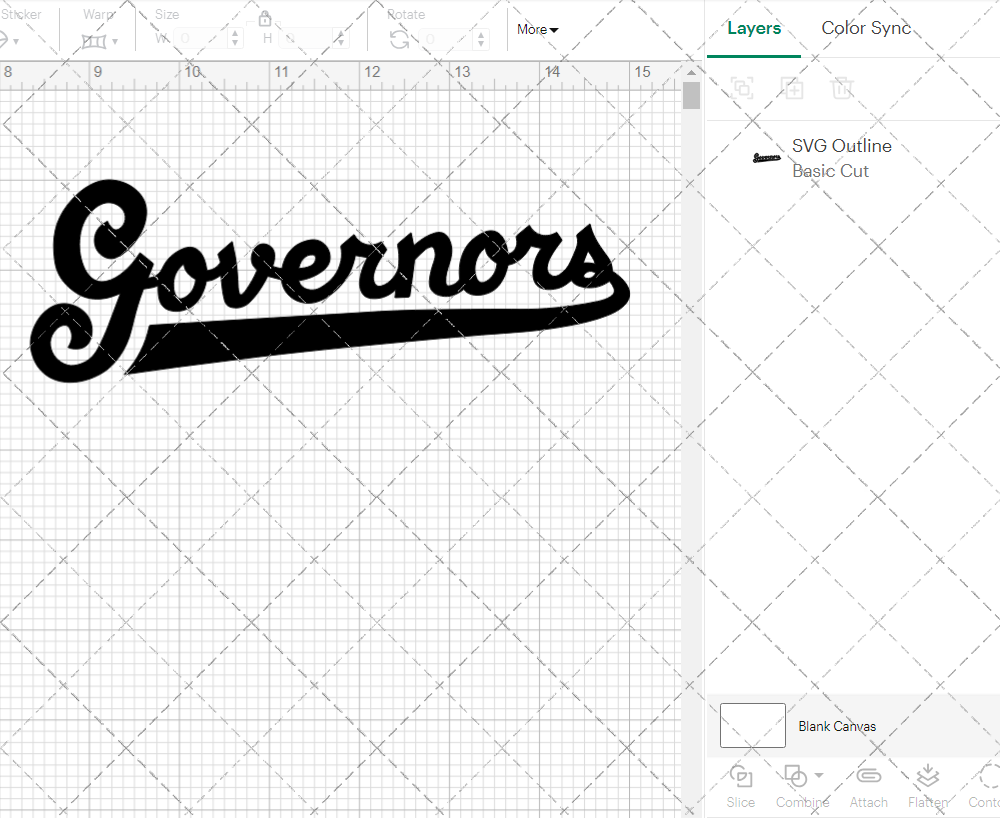Click the canvas vertical scrollbar
Screen dimensions: 1000x818
pyautogui.click(x=690, y=95)
